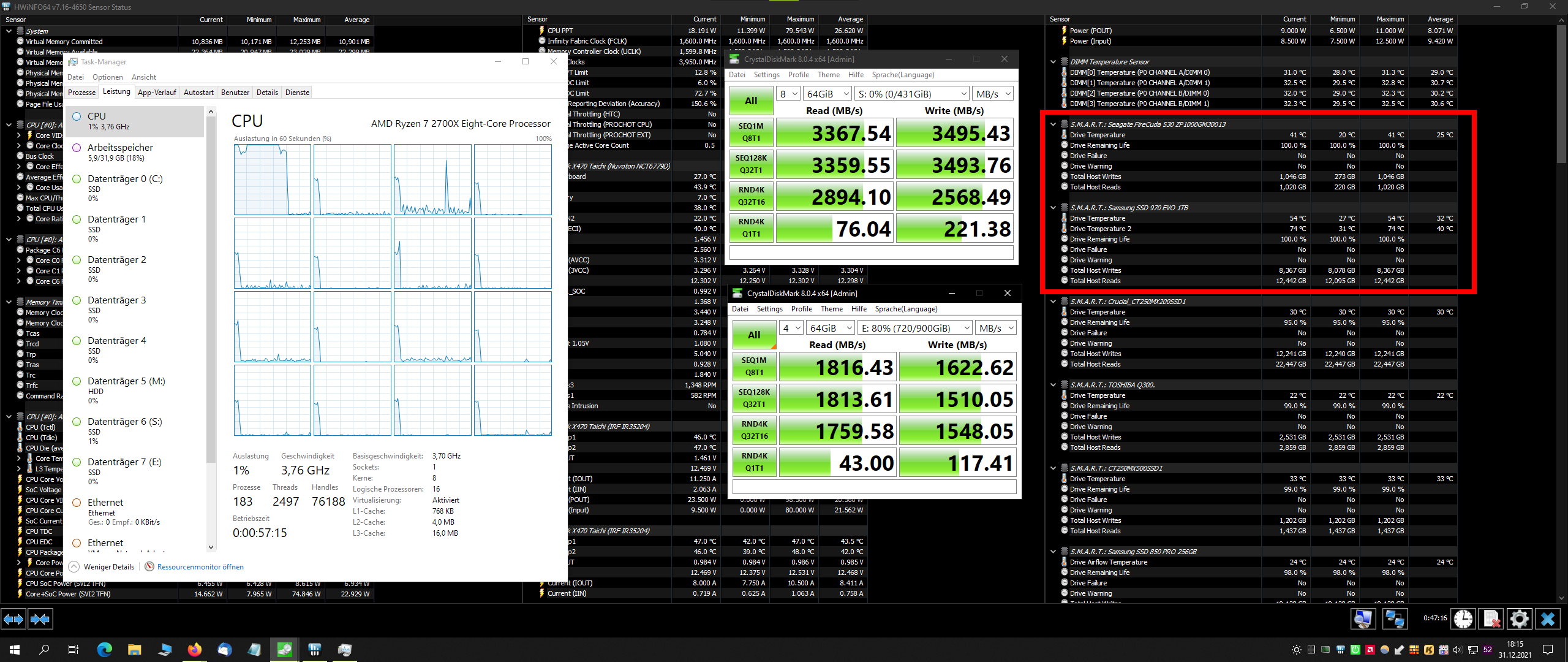Click brightness sun tray icon

[x=1296, y=650]
